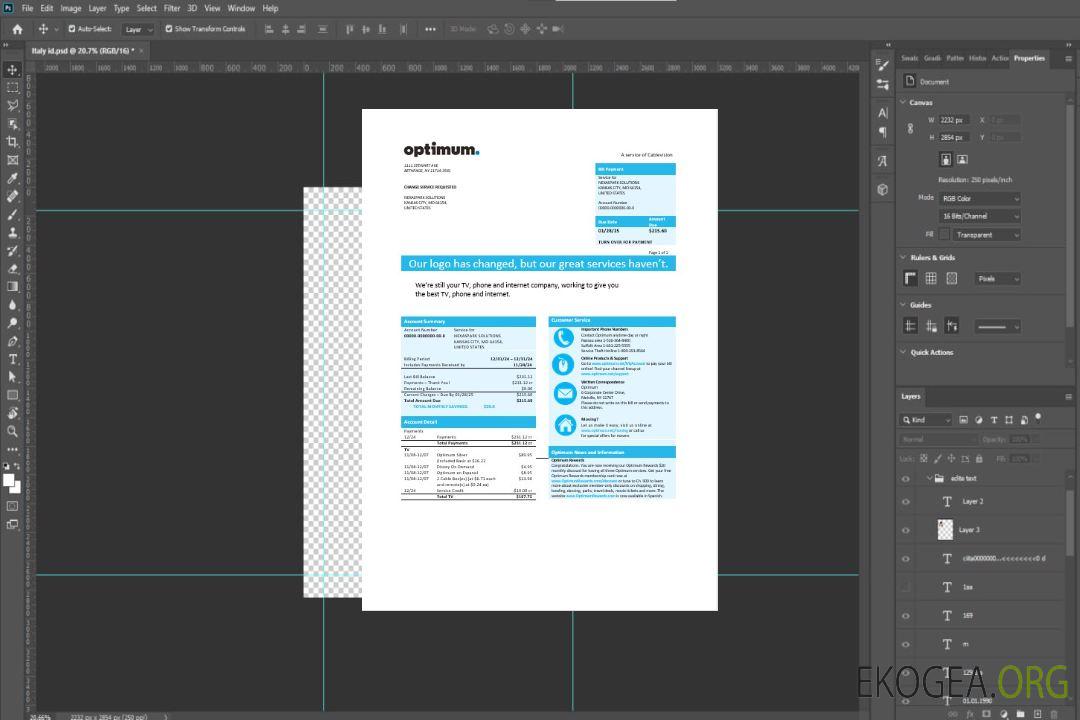The width and height of the screenshot is (1080, 720).
Task: Select the Pen tool
Action: tap(12, 340)
